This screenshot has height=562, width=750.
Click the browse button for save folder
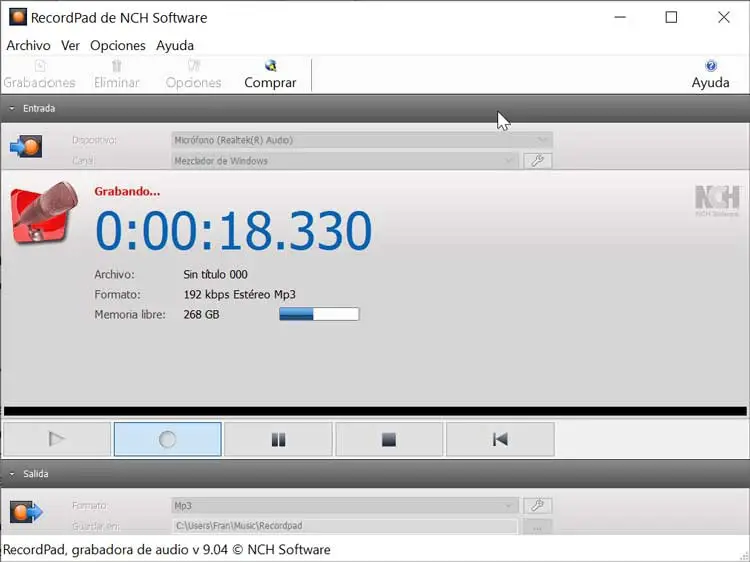tap(538, 527)
